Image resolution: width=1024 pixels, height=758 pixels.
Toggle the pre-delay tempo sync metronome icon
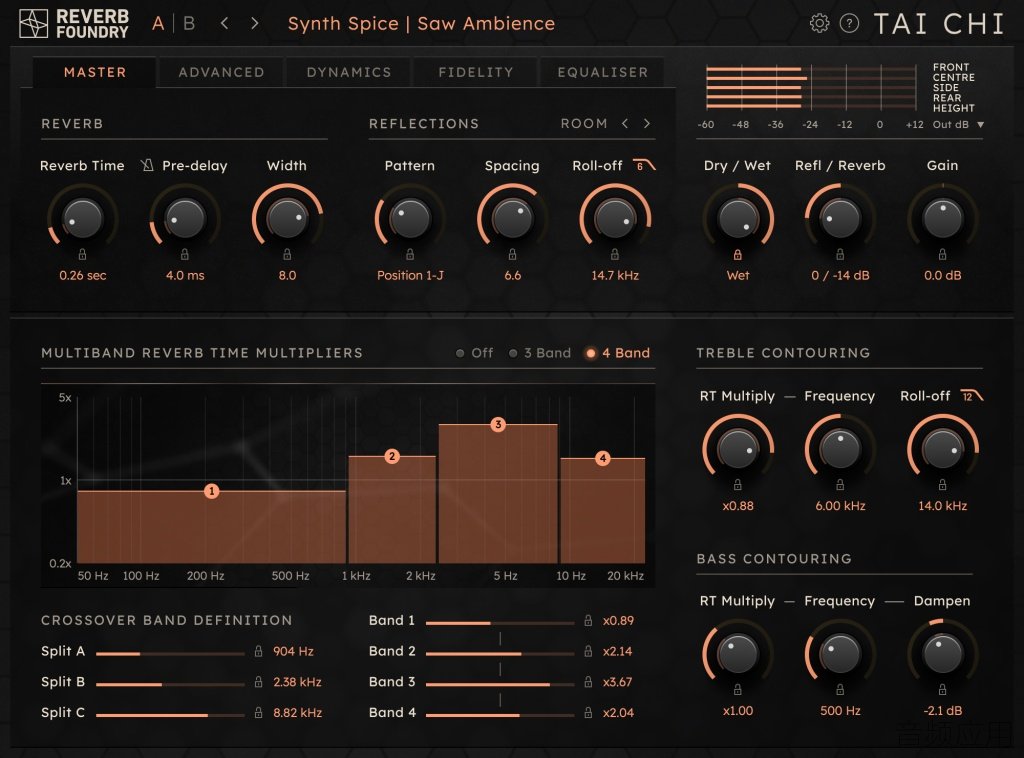147,165
